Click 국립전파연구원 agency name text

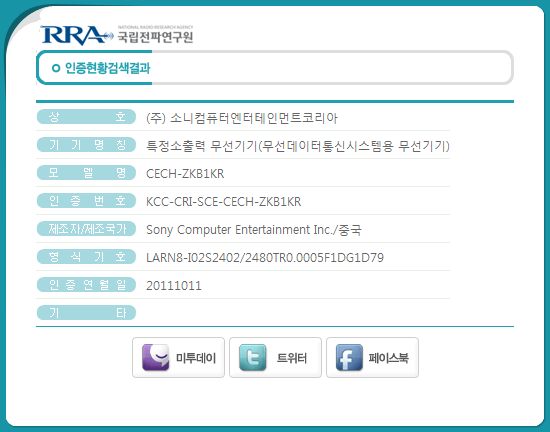[155, 37]
